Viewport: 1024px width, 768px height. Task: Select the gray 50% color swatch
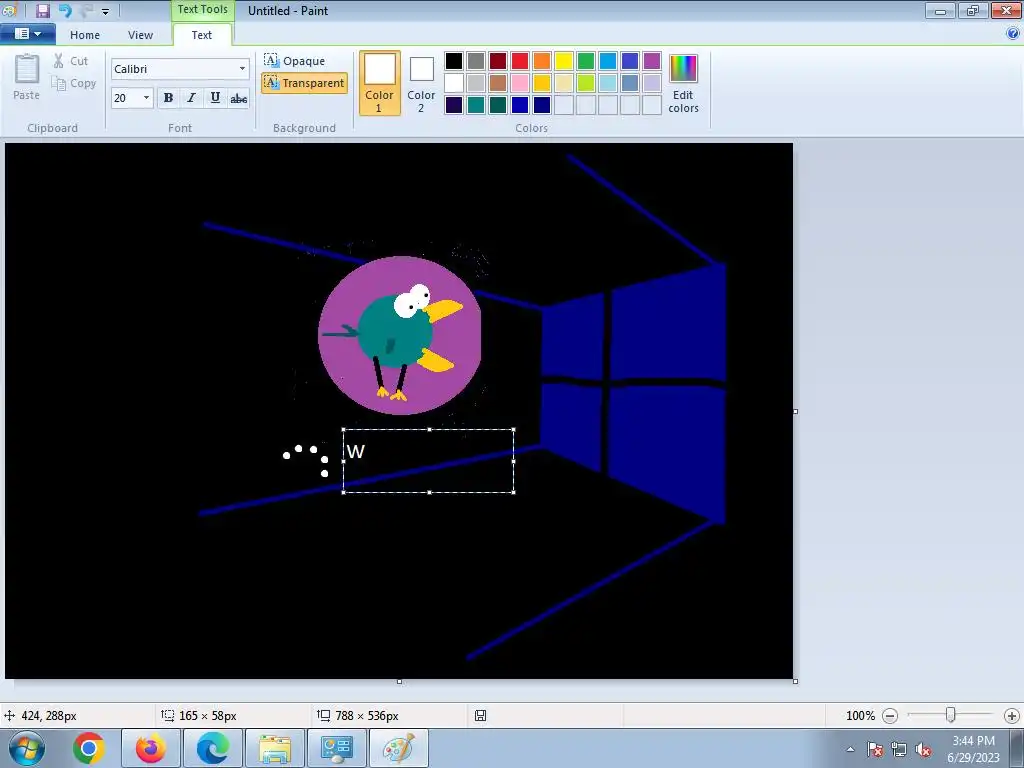click(476, 61)
